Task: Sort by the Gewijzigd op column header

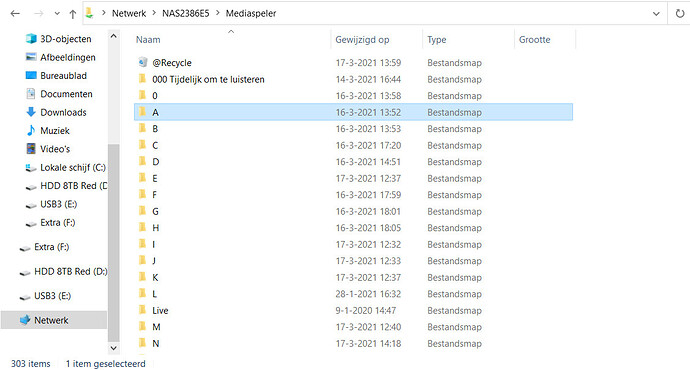Action: point(362,40)
